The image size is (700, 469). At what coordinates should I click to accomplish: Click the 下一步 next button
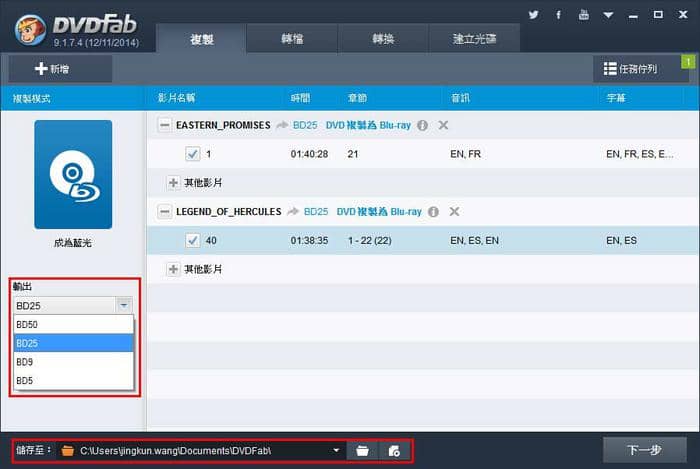644,450
